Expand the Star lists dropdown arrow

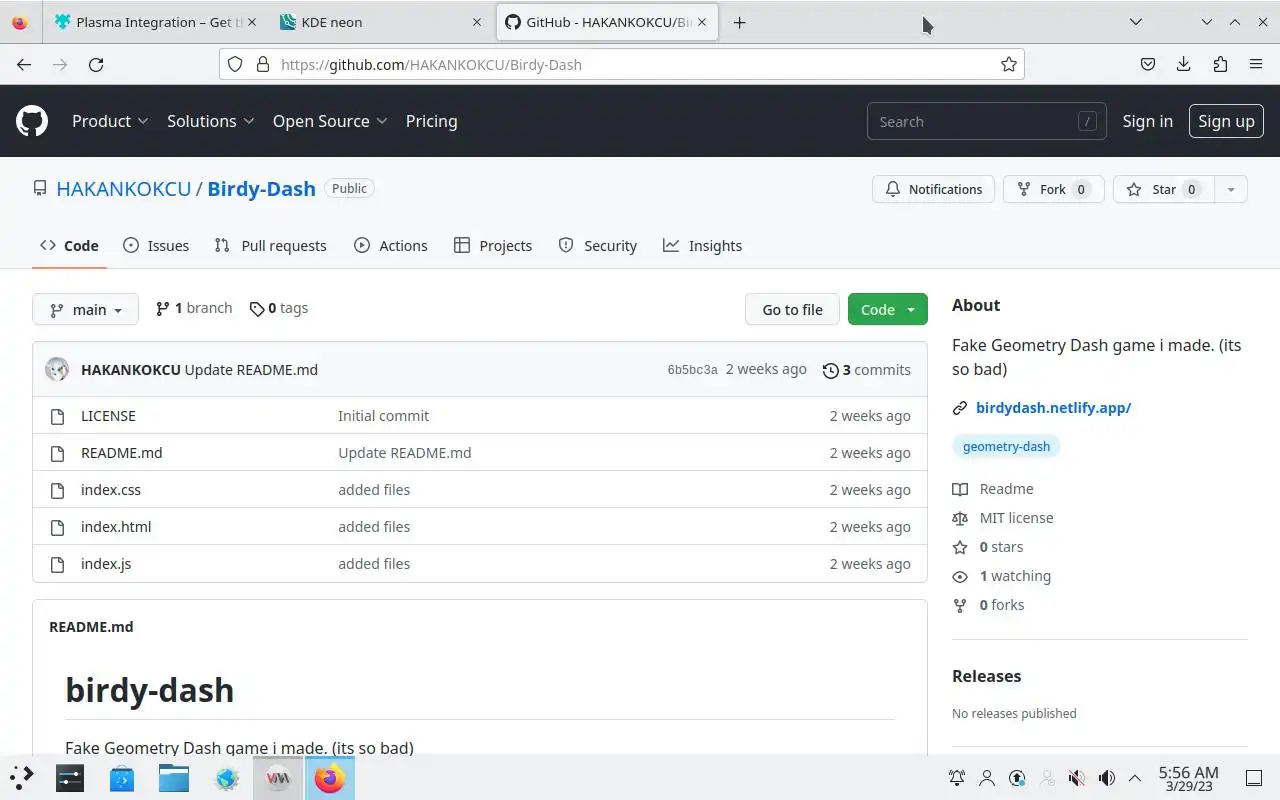click(1231, 189)
